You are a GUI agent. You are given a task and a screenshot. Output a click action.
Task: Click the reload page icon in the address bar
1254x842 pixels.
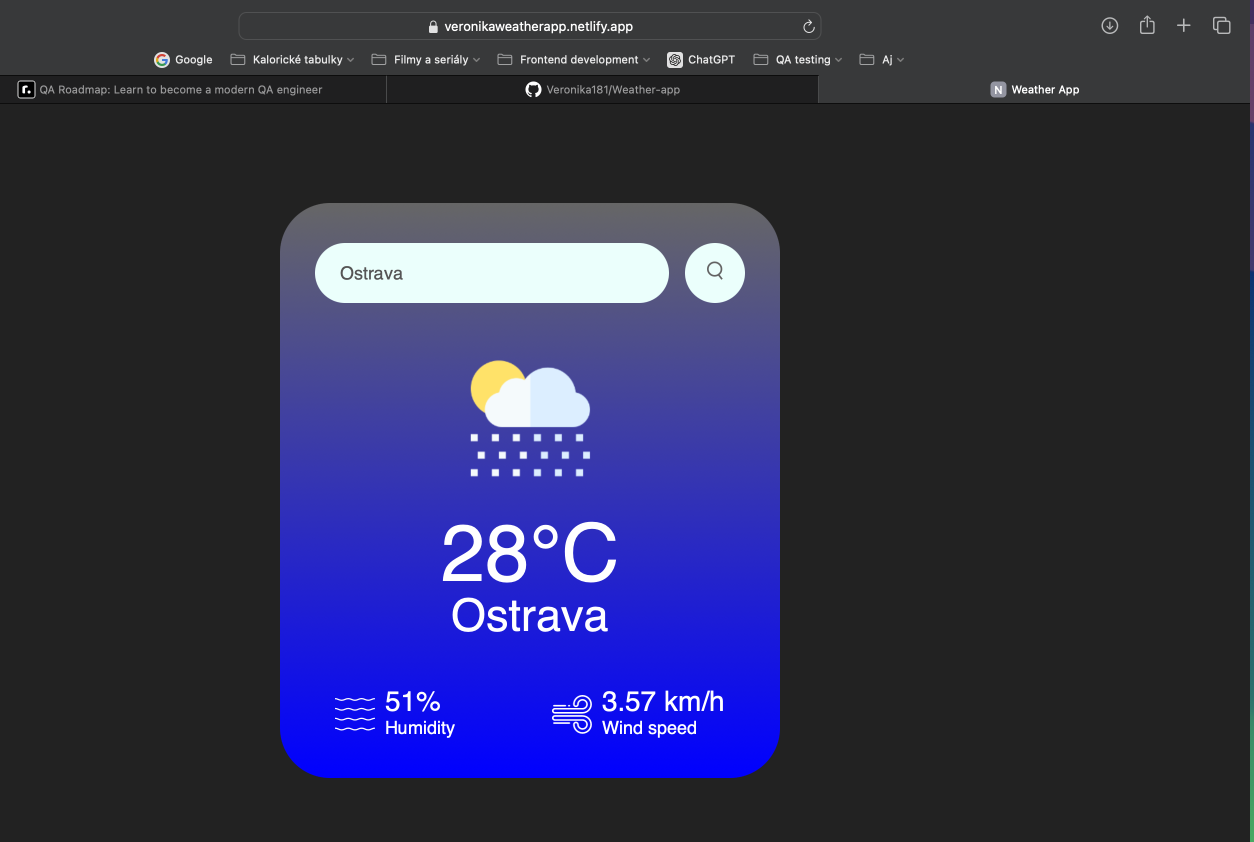tap(808, 26)
